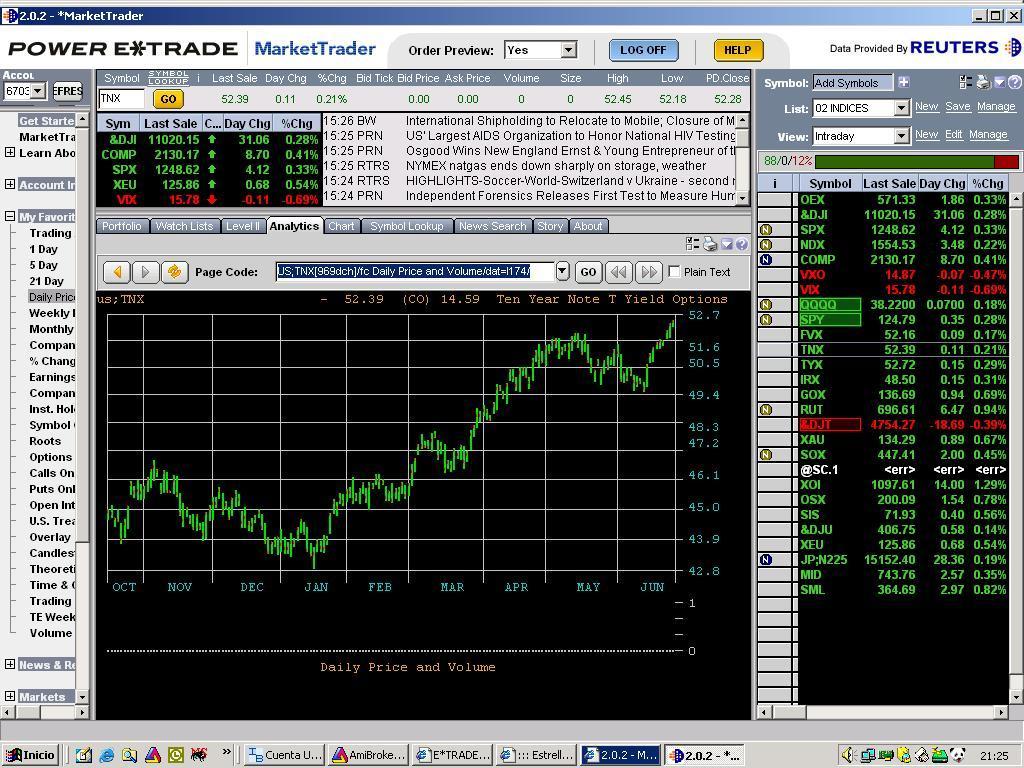Screen dimensions: 1024x768
Task: Click the printer icon in watchlist panel
Action: (983, 82)
